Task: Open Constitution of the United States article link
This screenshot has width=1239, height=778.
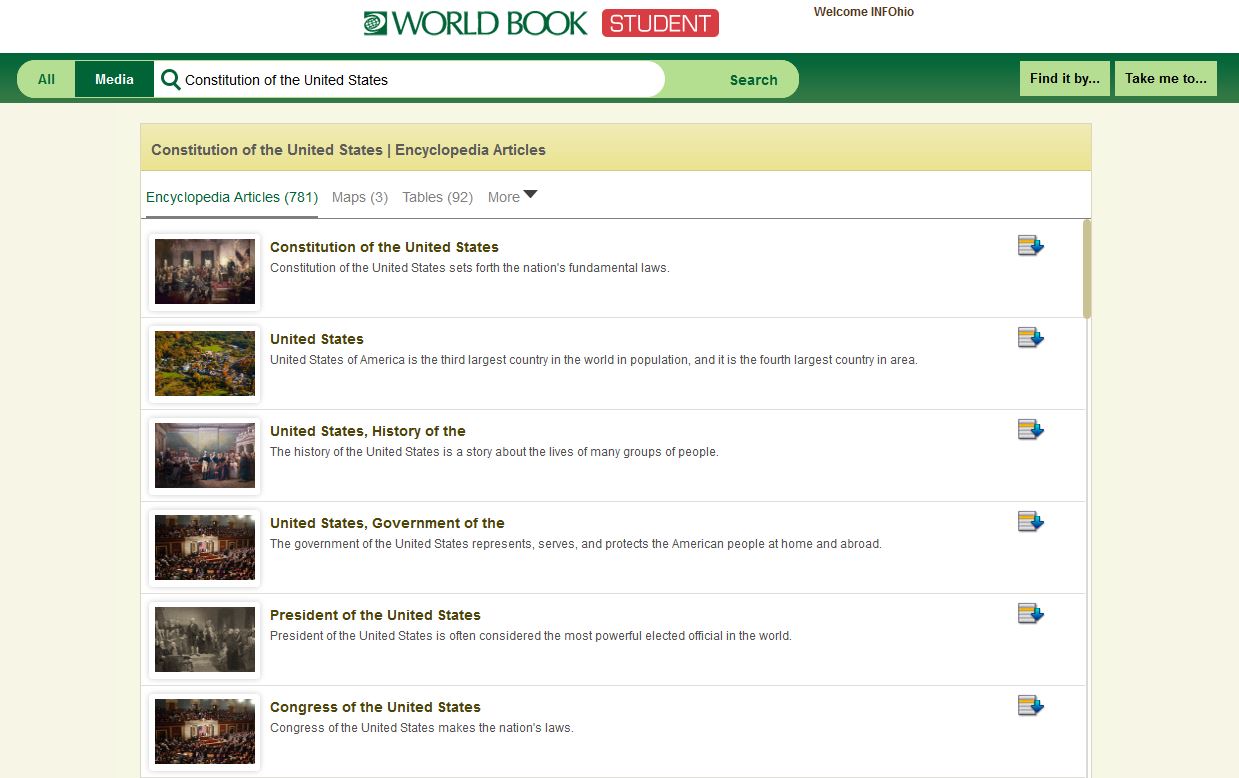Action: click(x=384, y=247)
